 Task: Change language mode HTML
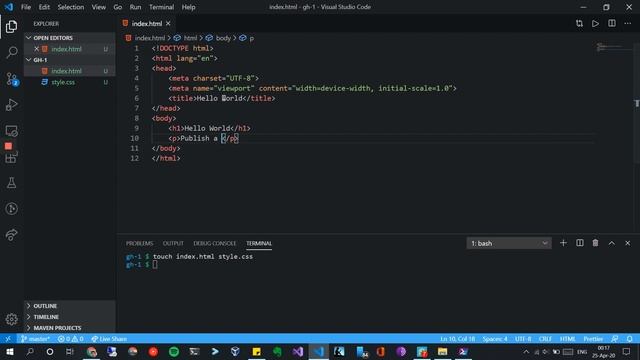click(567, 339)
